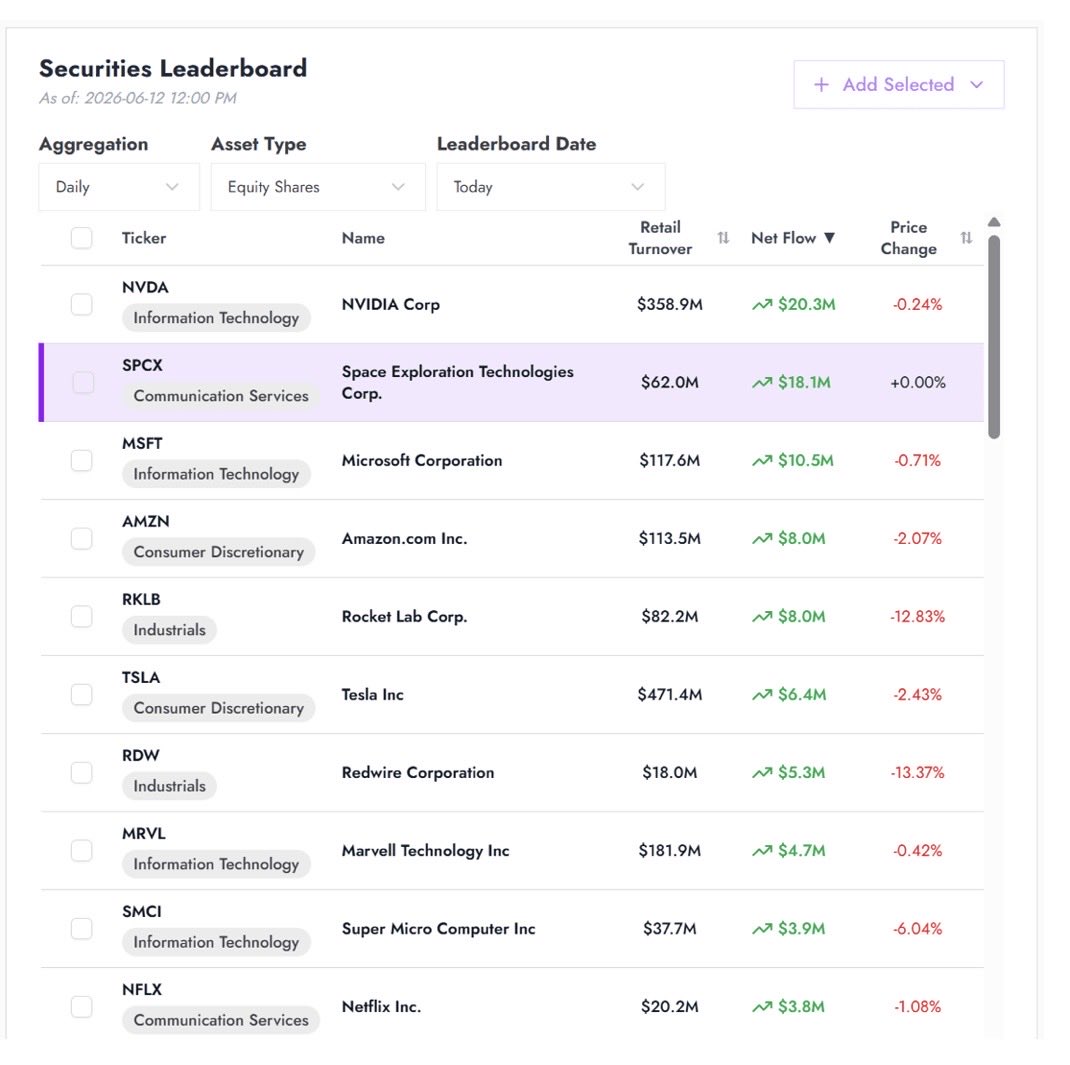Click the TSLA net flow trend arrow
The height and width of the screenshot is (1065, 1070).
coord(762,695)
